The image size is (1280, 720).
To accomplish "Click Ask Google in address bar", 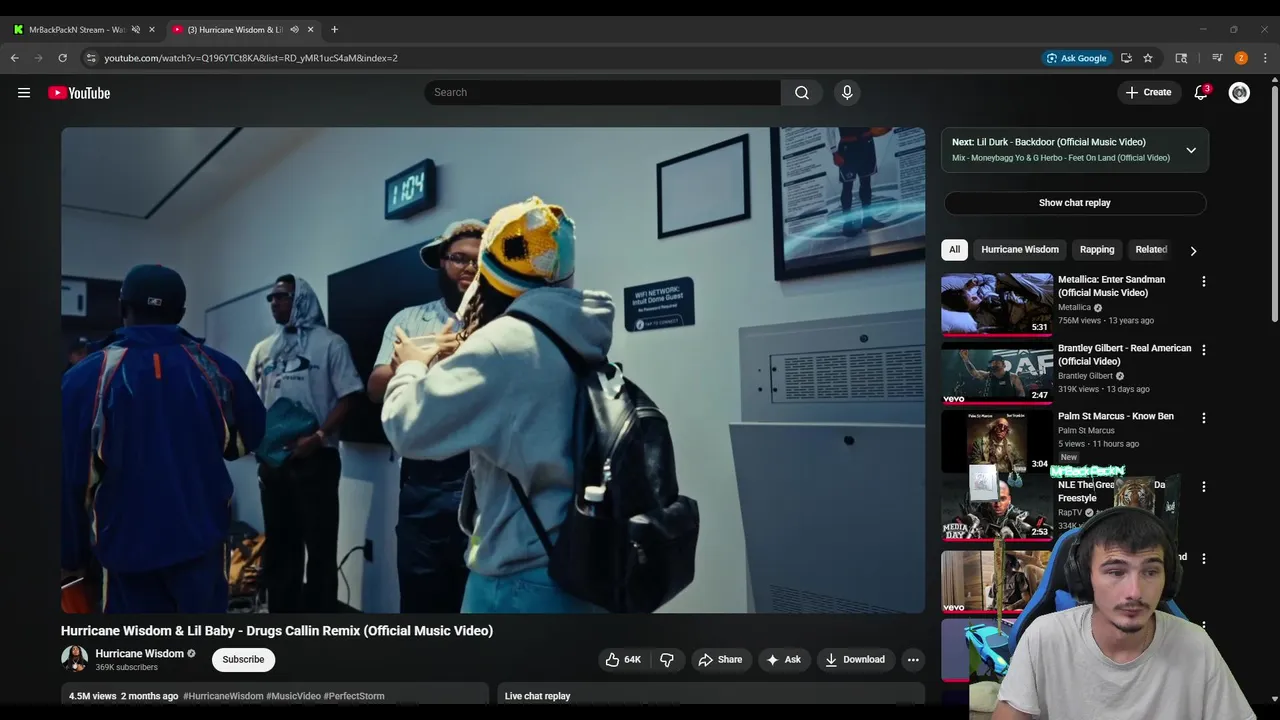I will (1076, 58).
